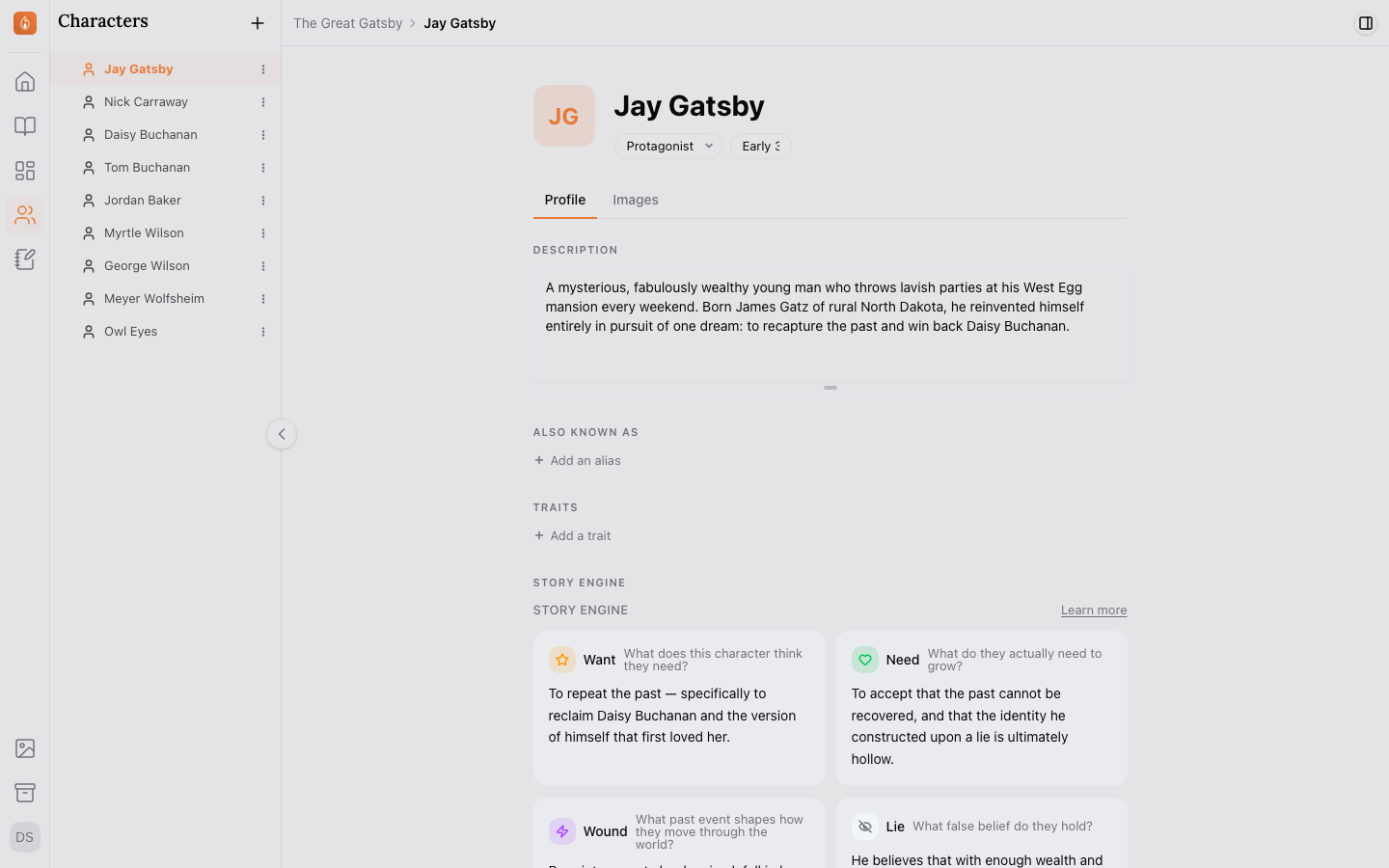Switch to the Profile tab
Viewport: 1389px width, 868px height.
pyautogui.click(x=565, y=200)
